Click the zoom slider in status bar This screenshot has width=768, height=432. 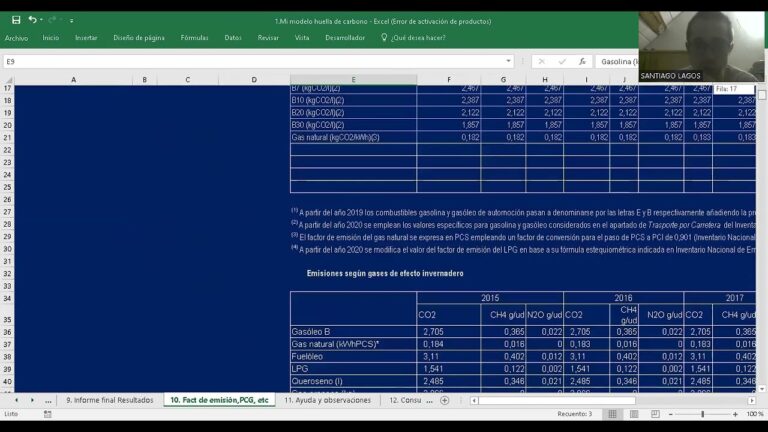point(703,413)
